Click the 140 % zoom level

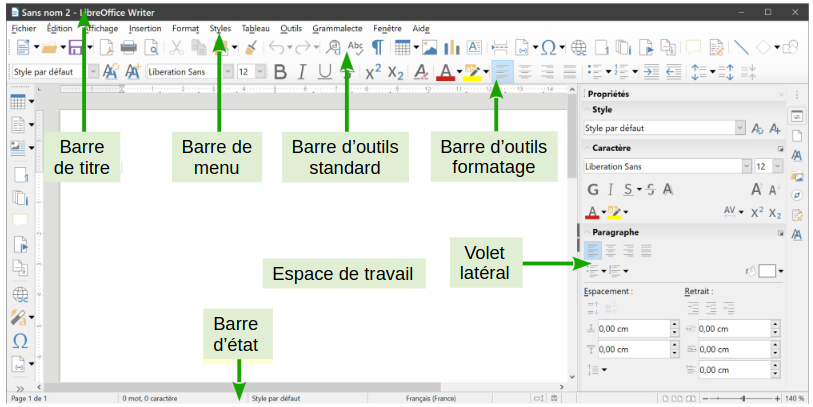click(795, 398)
